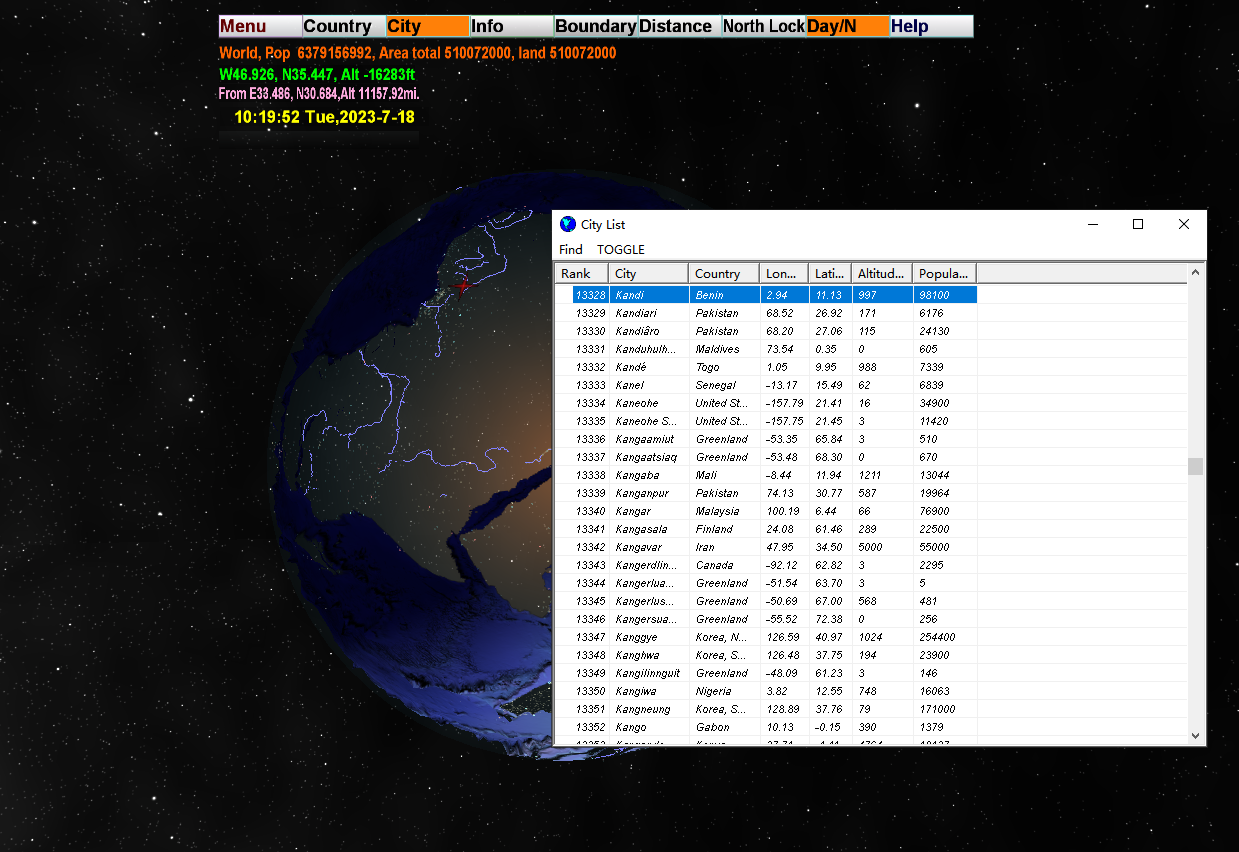Sort by the Country column header
Image resolution: width=1239 pixels, height=852 pixels.
tap(724, 273)
